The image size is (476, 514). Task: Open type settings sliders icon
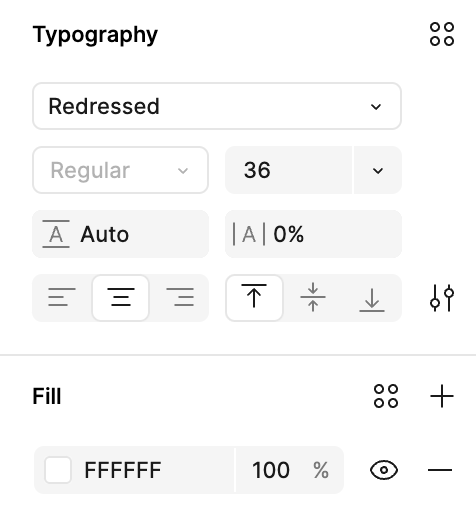tap(442, 298)
